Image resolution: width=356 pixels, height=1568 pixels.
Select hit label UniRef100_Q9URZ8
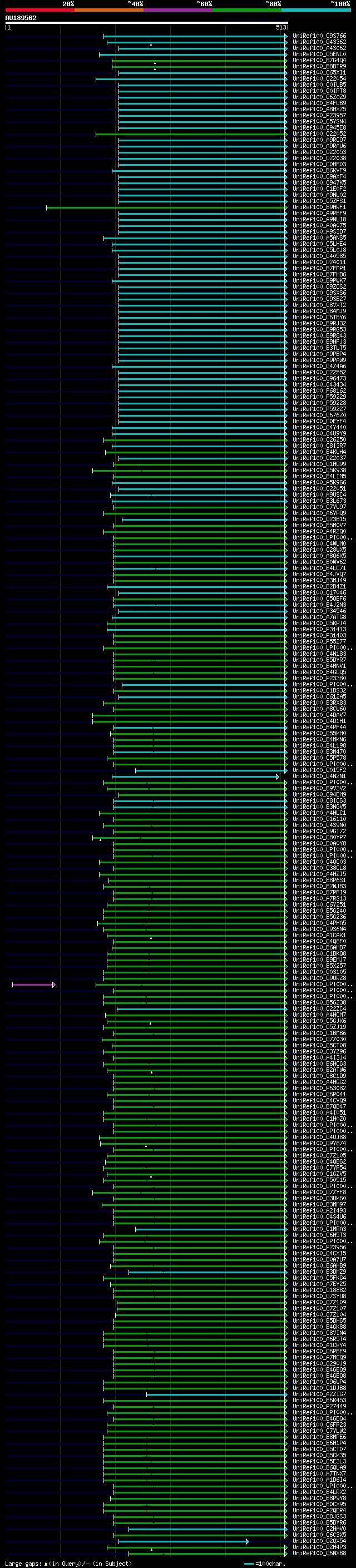(319, 978)
